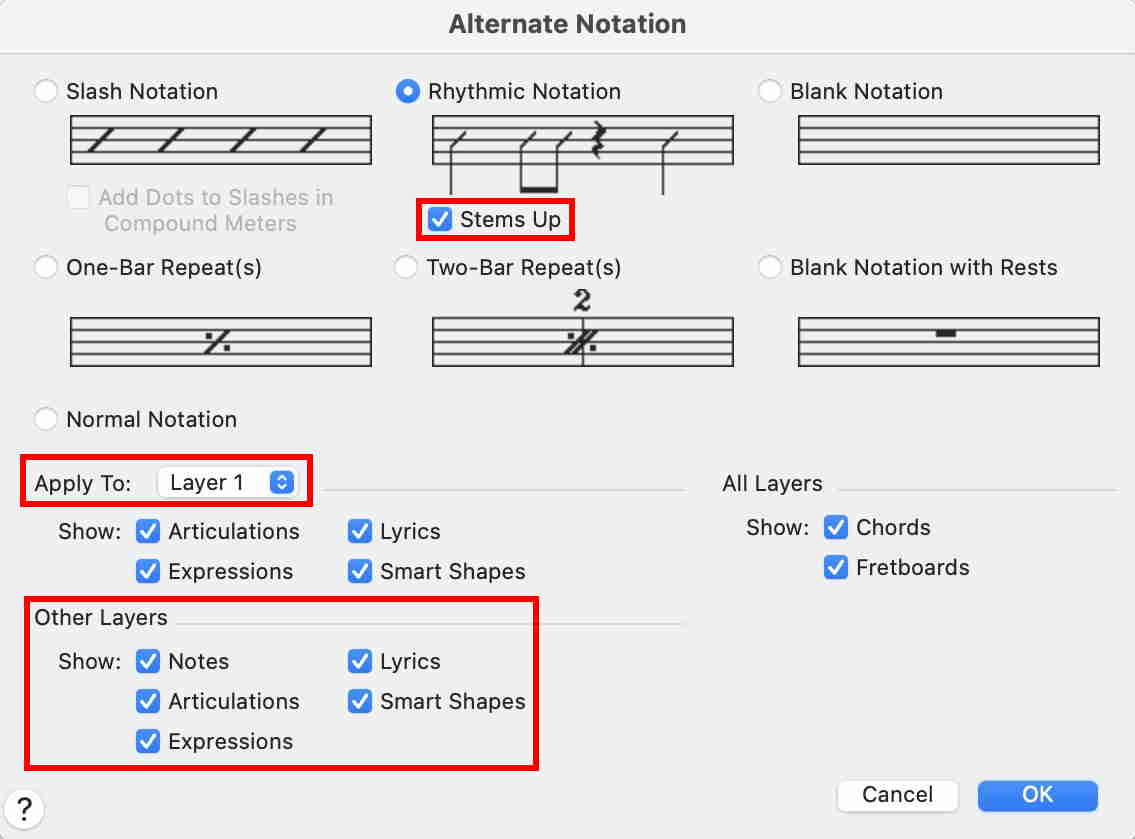Select the Normal Notation radio button
Viewport: 1135px width, 839px height.
click(x=46, y=419)
